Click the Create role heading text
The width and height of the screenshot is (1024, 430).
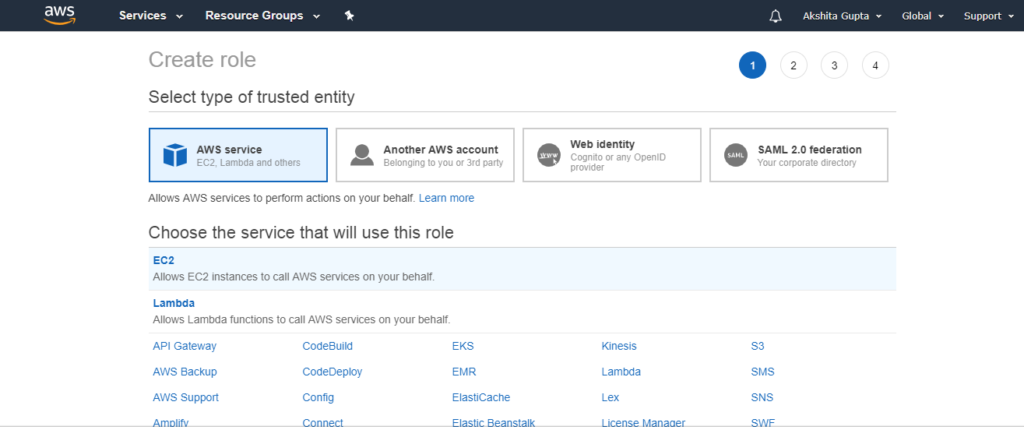point(202,60)
